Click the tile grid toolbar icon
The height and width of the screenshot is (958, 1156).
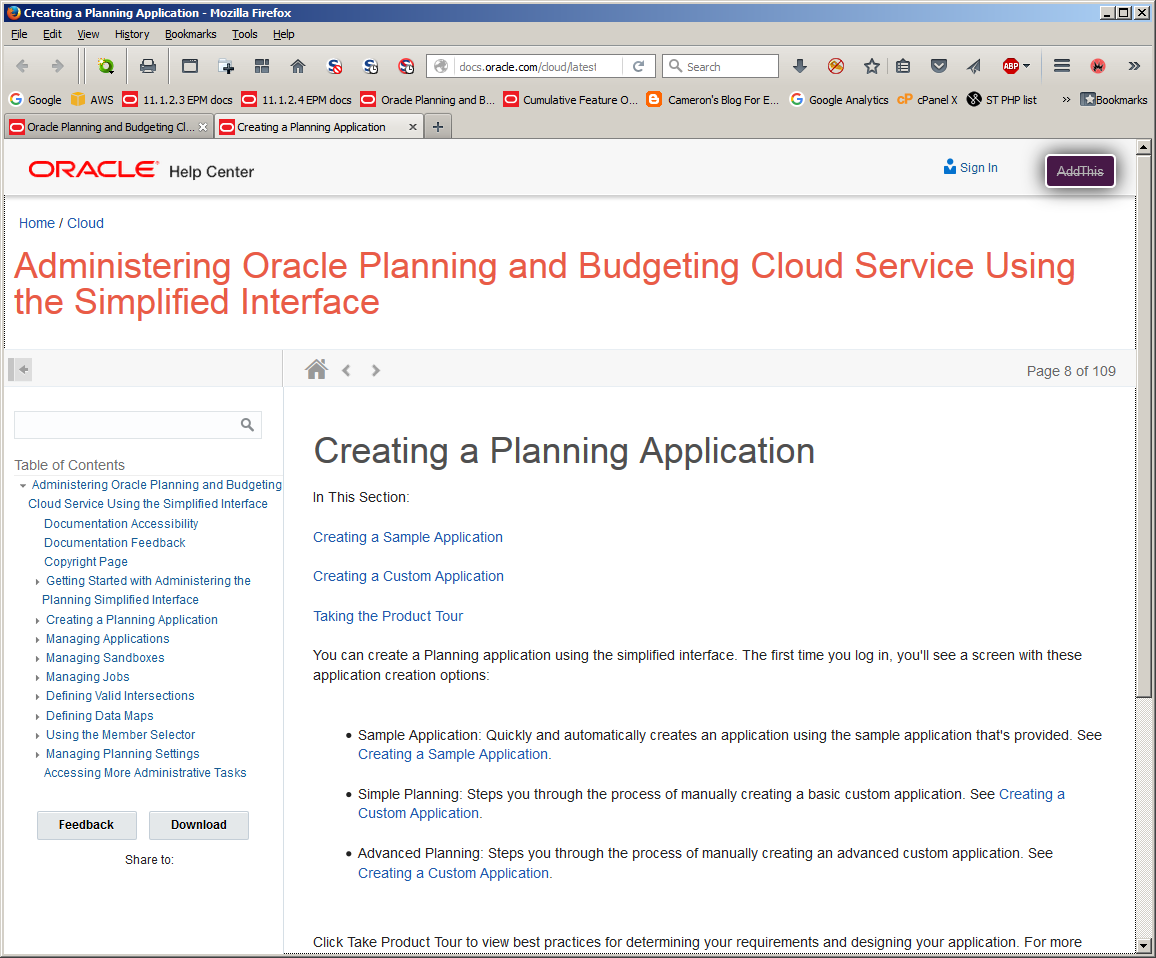click(262, 66)
